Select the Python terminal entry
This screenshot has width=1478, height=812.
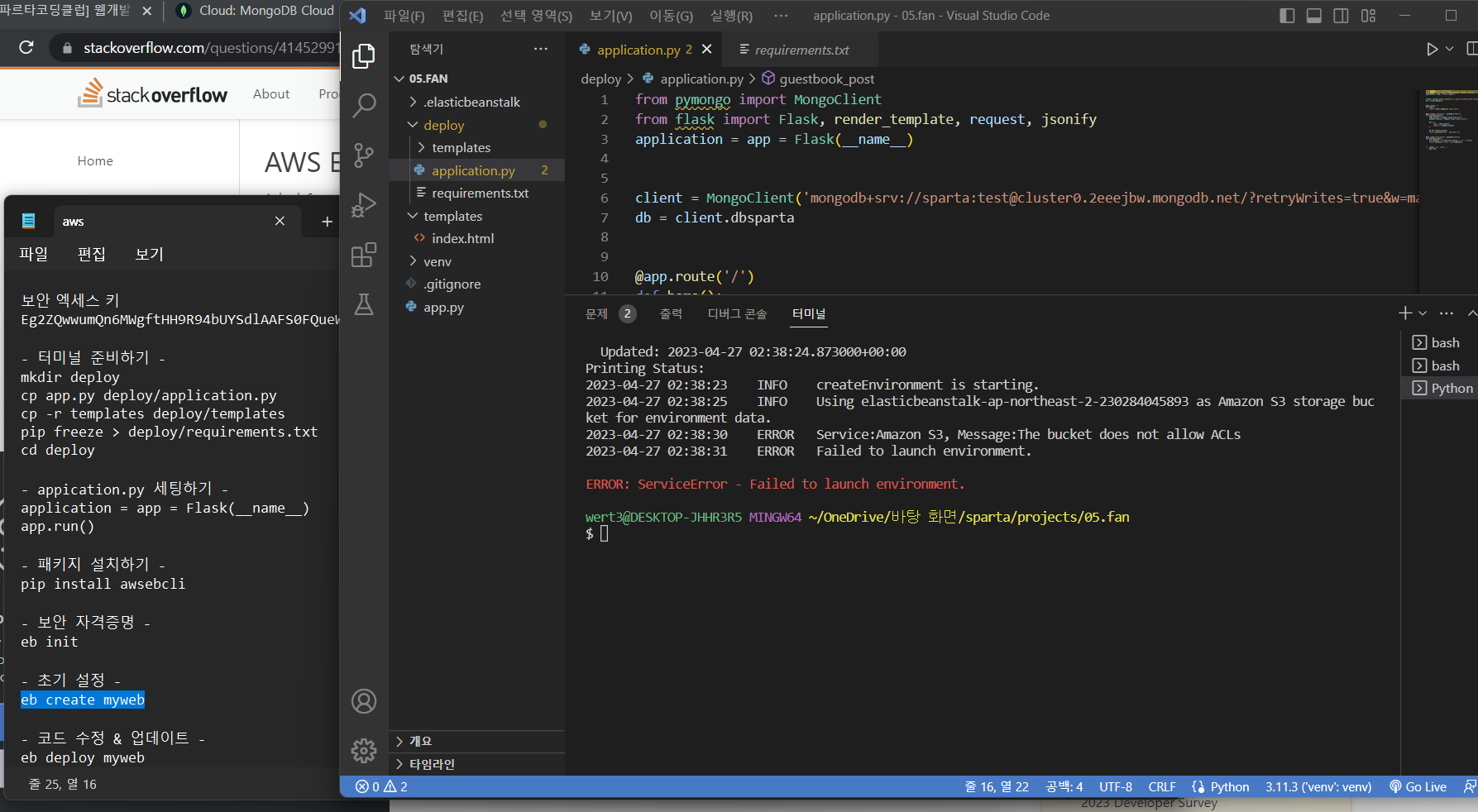tap(1439, 388)
